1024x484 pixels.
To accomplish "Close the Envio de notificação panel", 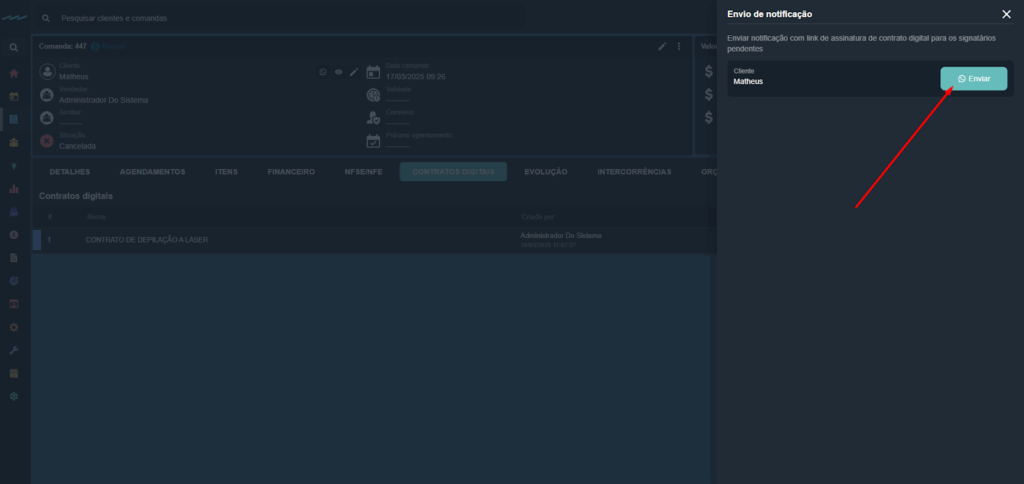I will (x=1006, y=14).
